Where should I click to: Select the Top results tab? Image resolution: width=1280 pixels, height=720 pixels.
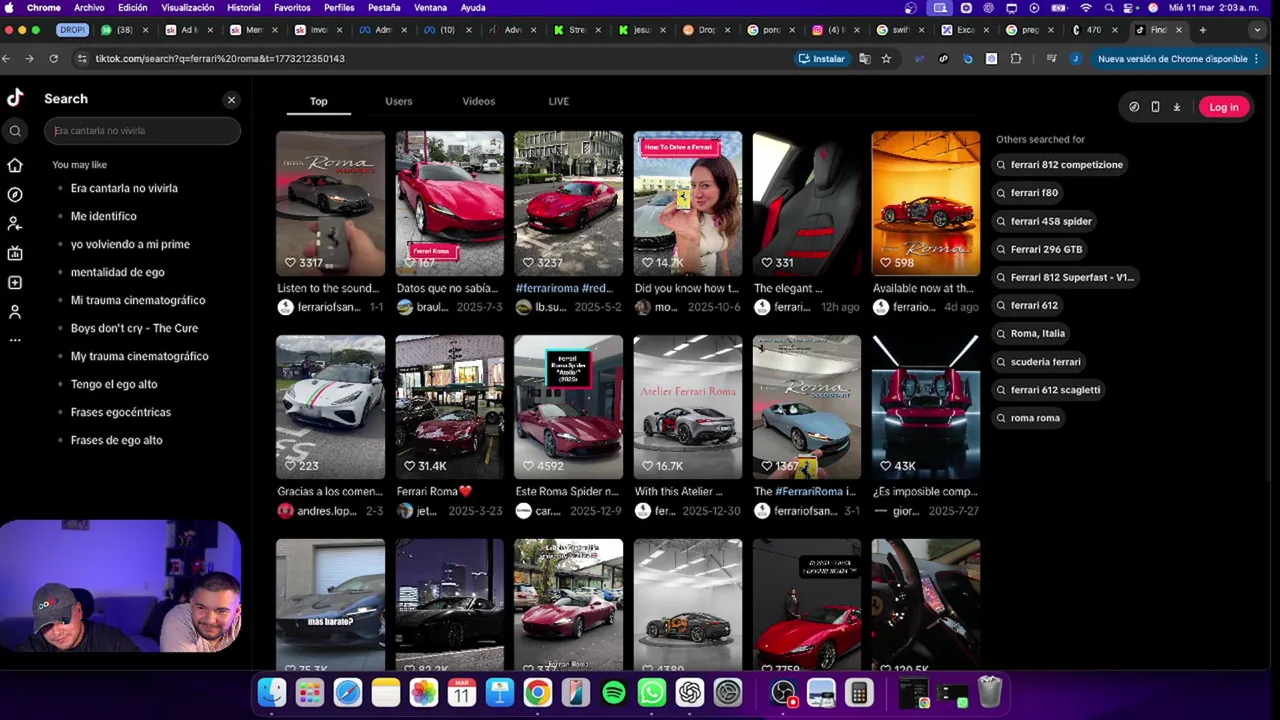(x=318, y=101)
